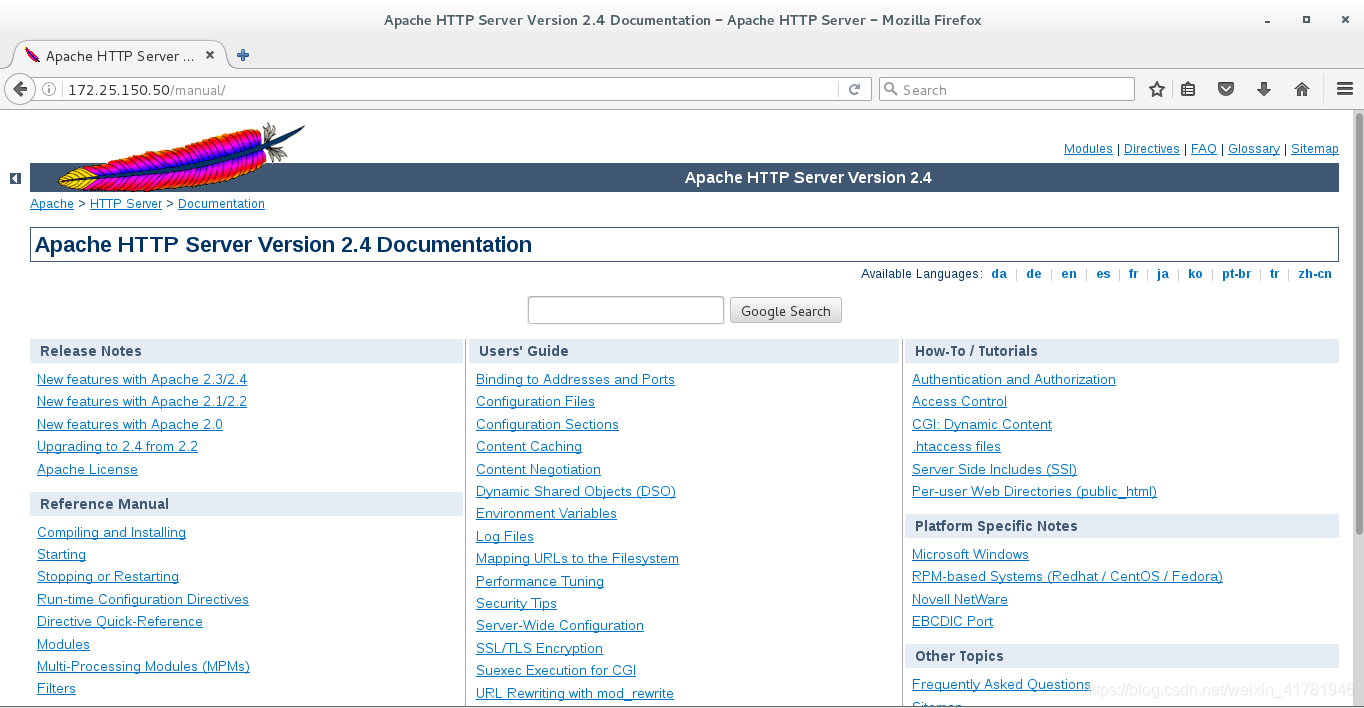This screenshot has width=1364, height=708.
Task: Open the Glossary link in header
Action: coord(1254,149)
